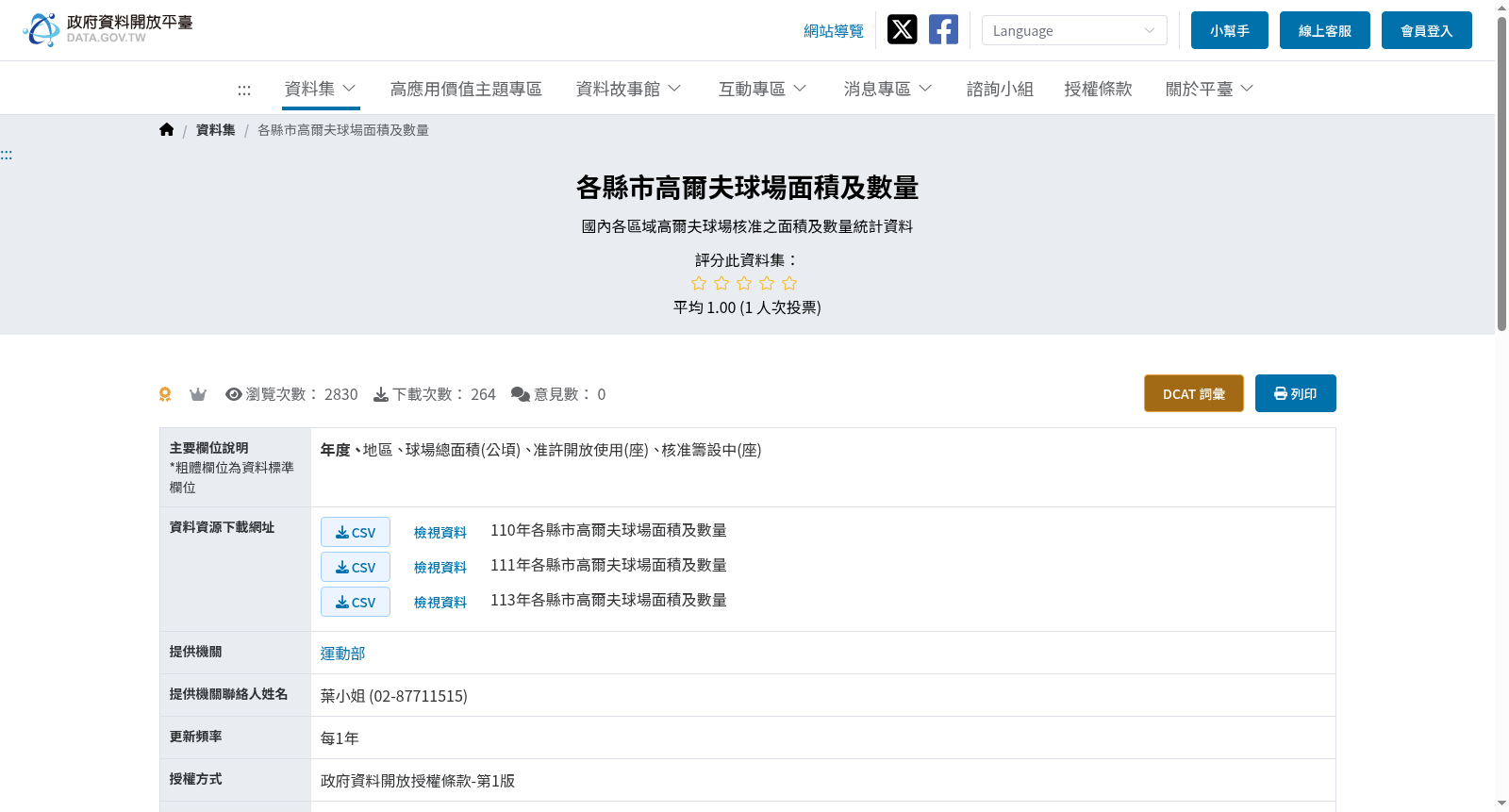Click the 列印 print button
1509x812 pixels.
pyautogui.click(x=1296, y=393)
